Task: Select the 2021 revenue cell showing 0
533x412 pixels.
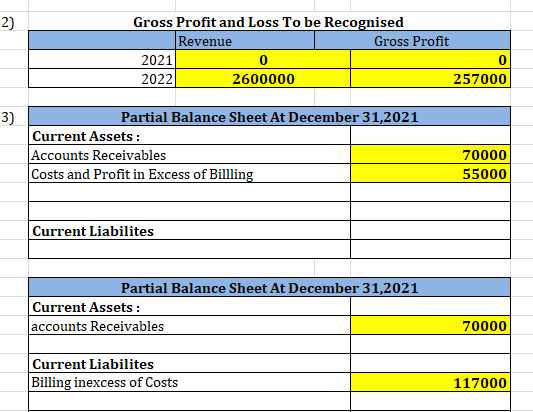Action: coord(263,60)
